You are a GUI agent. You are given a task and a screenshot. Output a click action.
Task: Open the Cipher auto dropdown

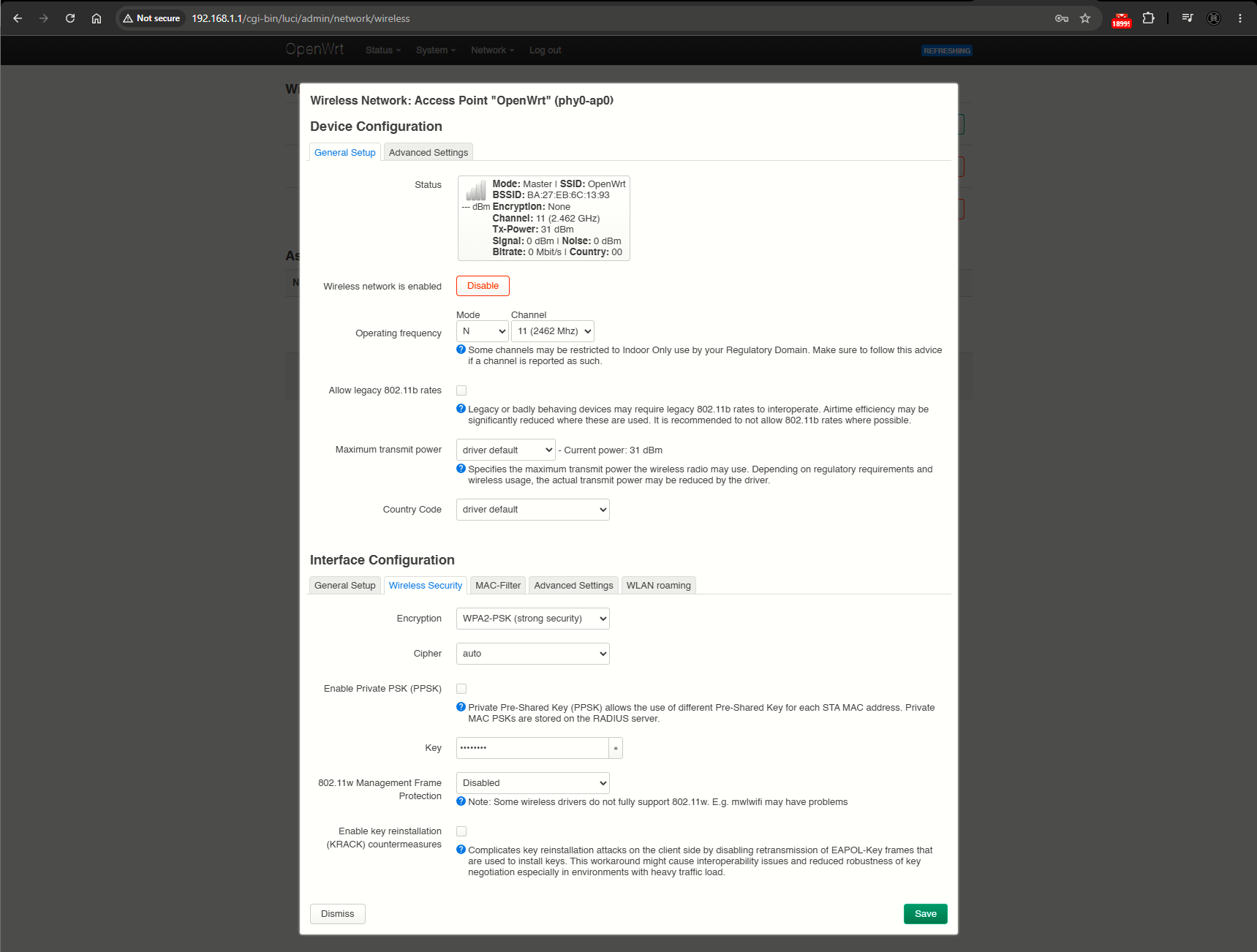[x=533, y=654]
